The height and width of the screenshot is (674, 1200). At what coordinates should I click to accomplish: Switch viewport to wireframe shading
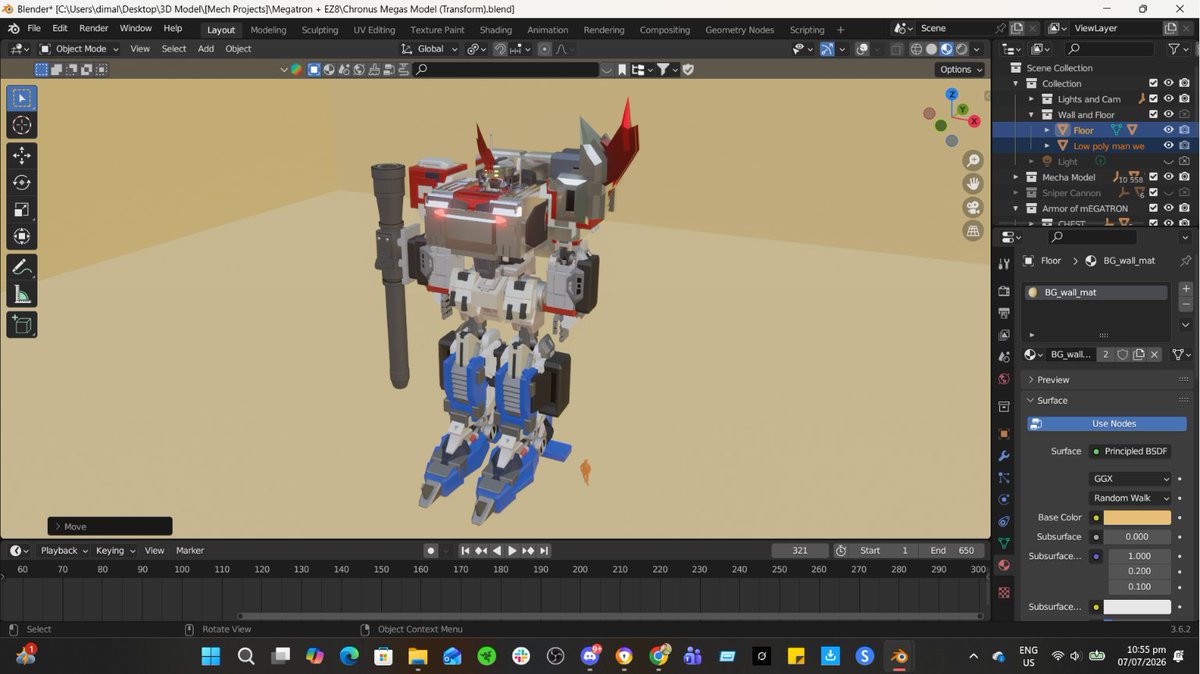916,48
